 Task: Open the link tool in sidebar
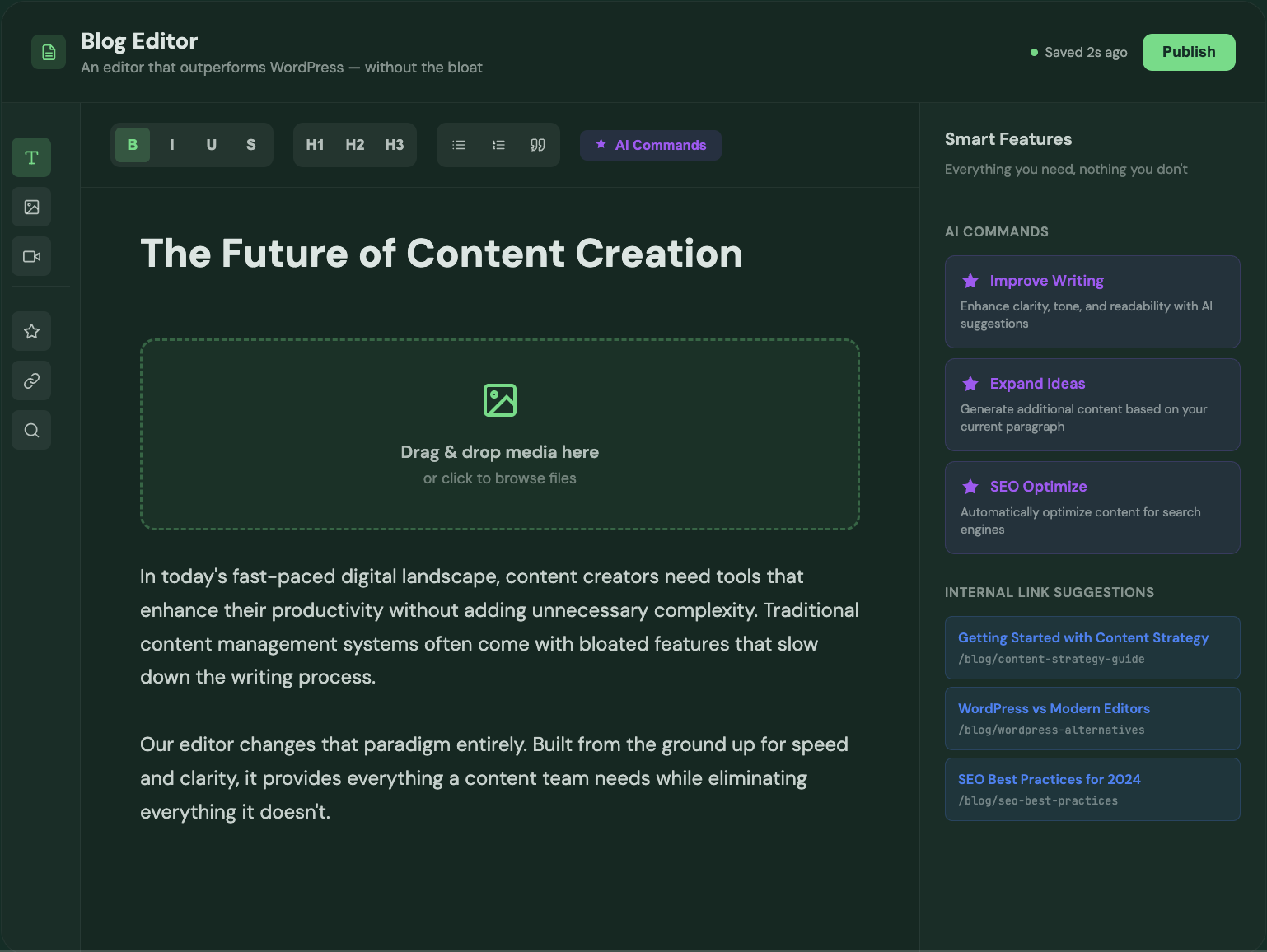point(31,380)
